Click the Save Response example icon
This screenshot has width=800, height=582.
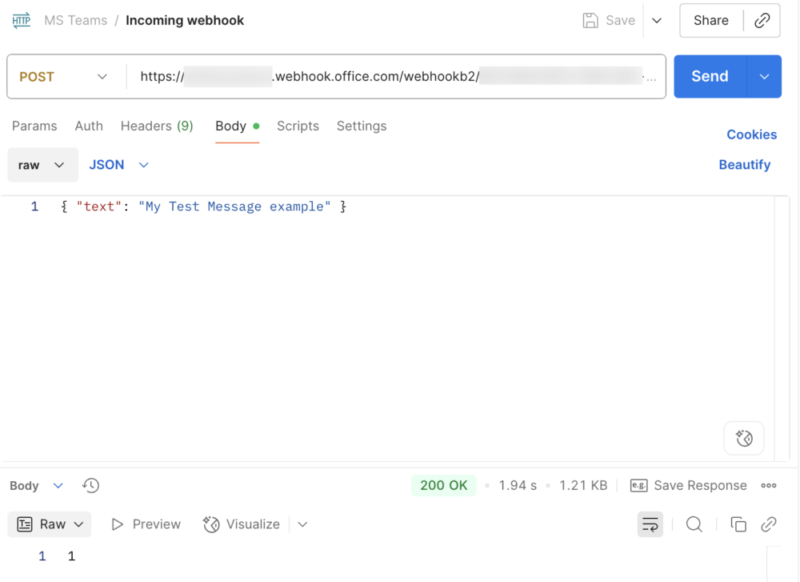click(x=639, y=485)
